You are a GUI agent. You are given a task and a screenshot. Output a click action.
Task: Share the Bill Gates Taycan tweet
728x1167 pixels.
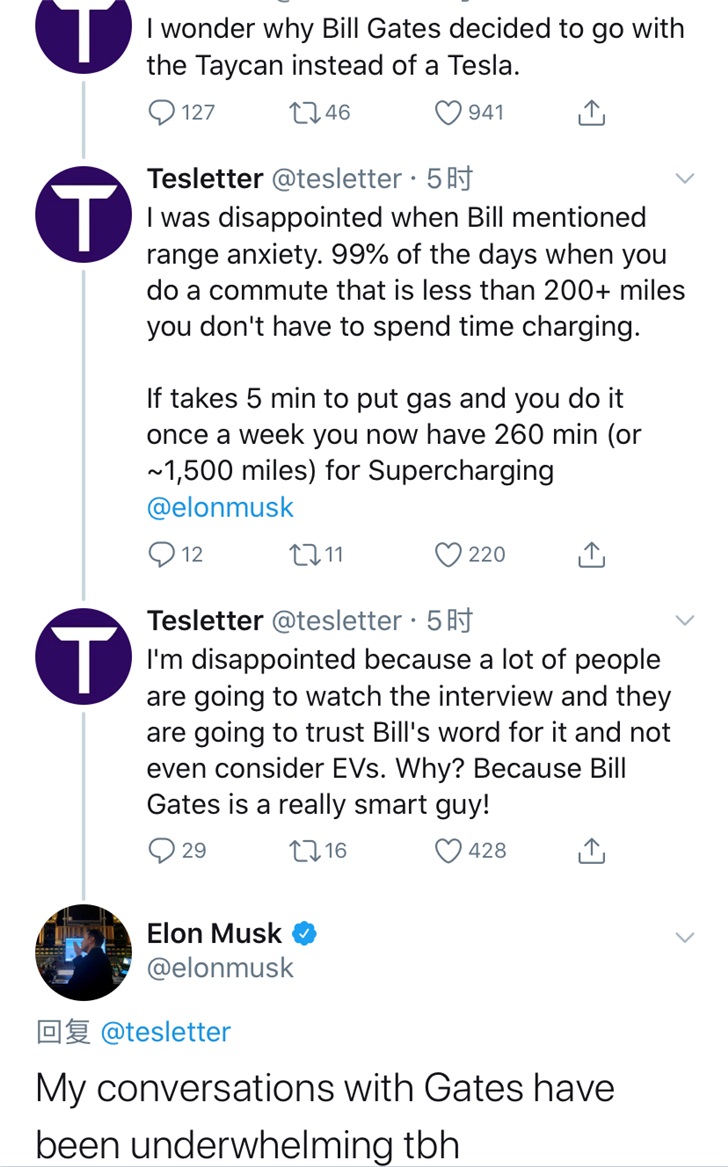point(592,113)
